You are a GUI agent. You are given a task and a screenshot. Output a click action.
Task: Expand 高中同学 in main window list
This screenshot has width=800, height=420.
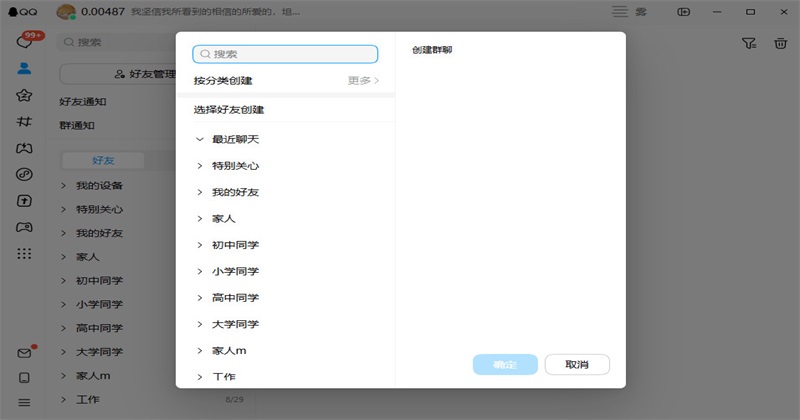(64, 328)
